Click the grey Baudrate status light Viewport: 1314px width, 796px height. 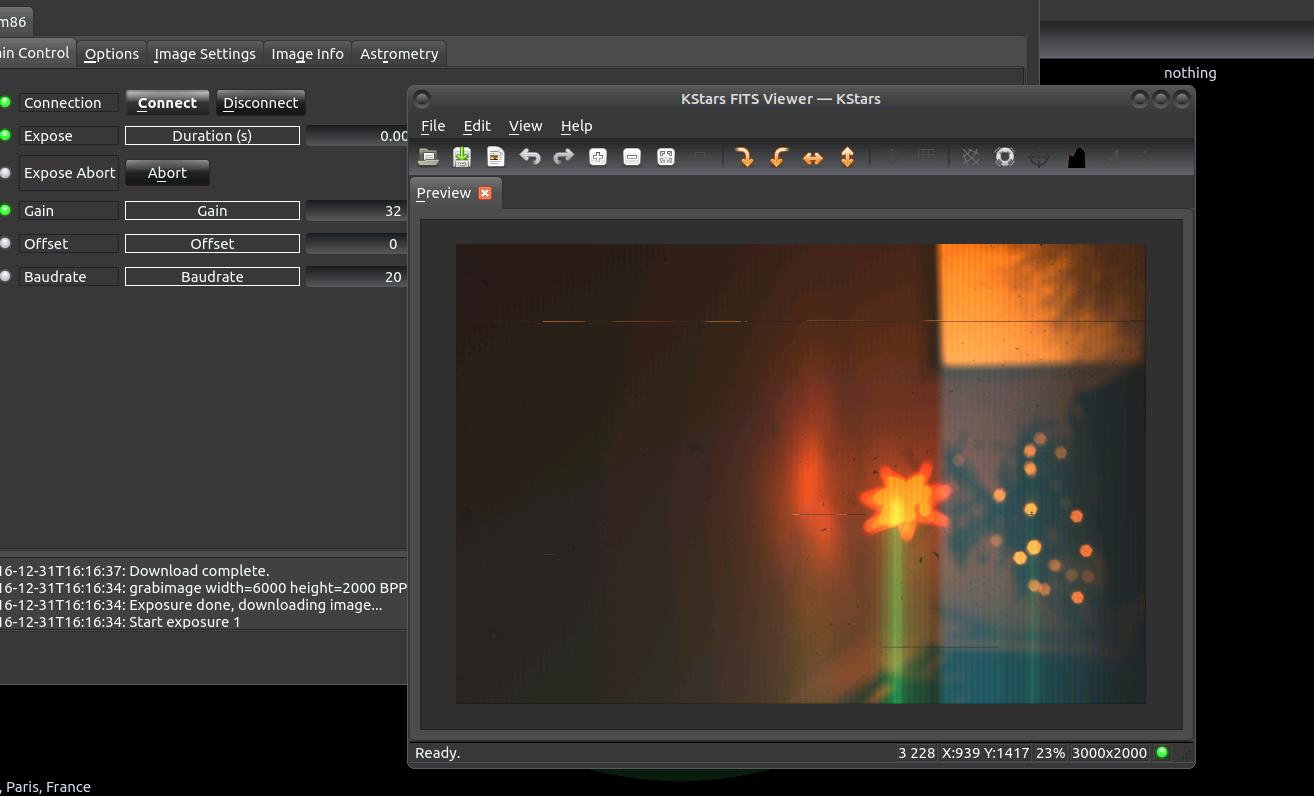[x=6, y=276]
